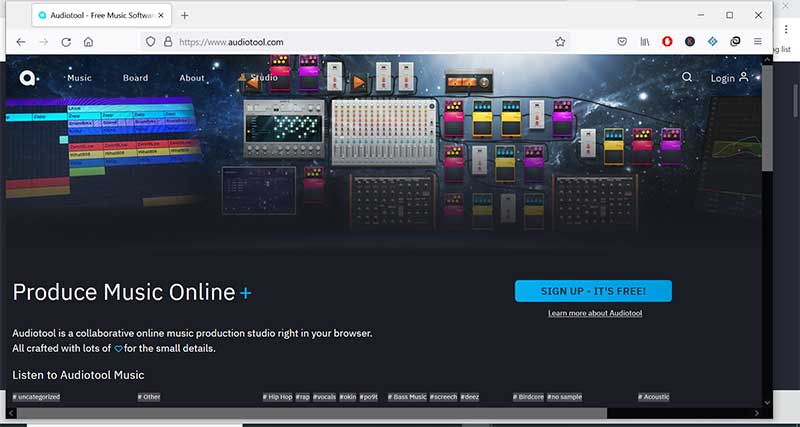Open the About menu
The image size is (800, 427).
[x=192, y=78]
